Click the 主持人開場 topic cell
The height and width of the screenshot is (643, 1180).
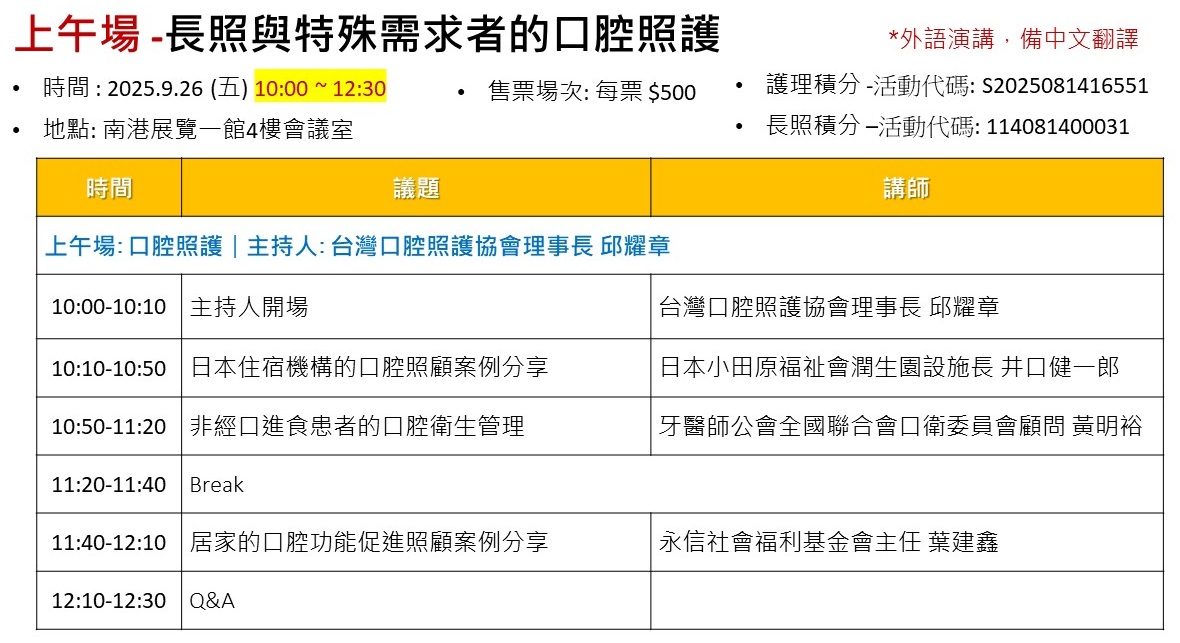coord(249,307)
